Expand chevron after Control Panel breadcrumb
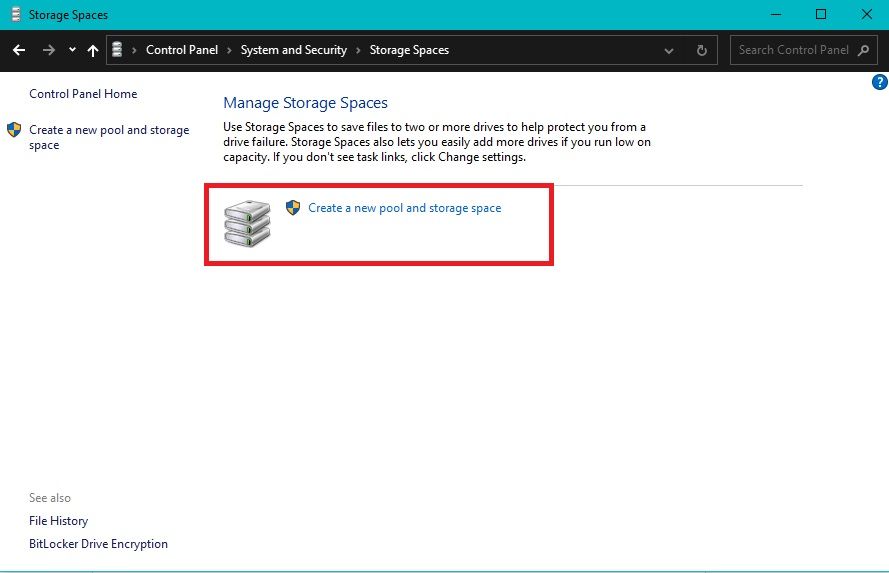 coord(229,50)
